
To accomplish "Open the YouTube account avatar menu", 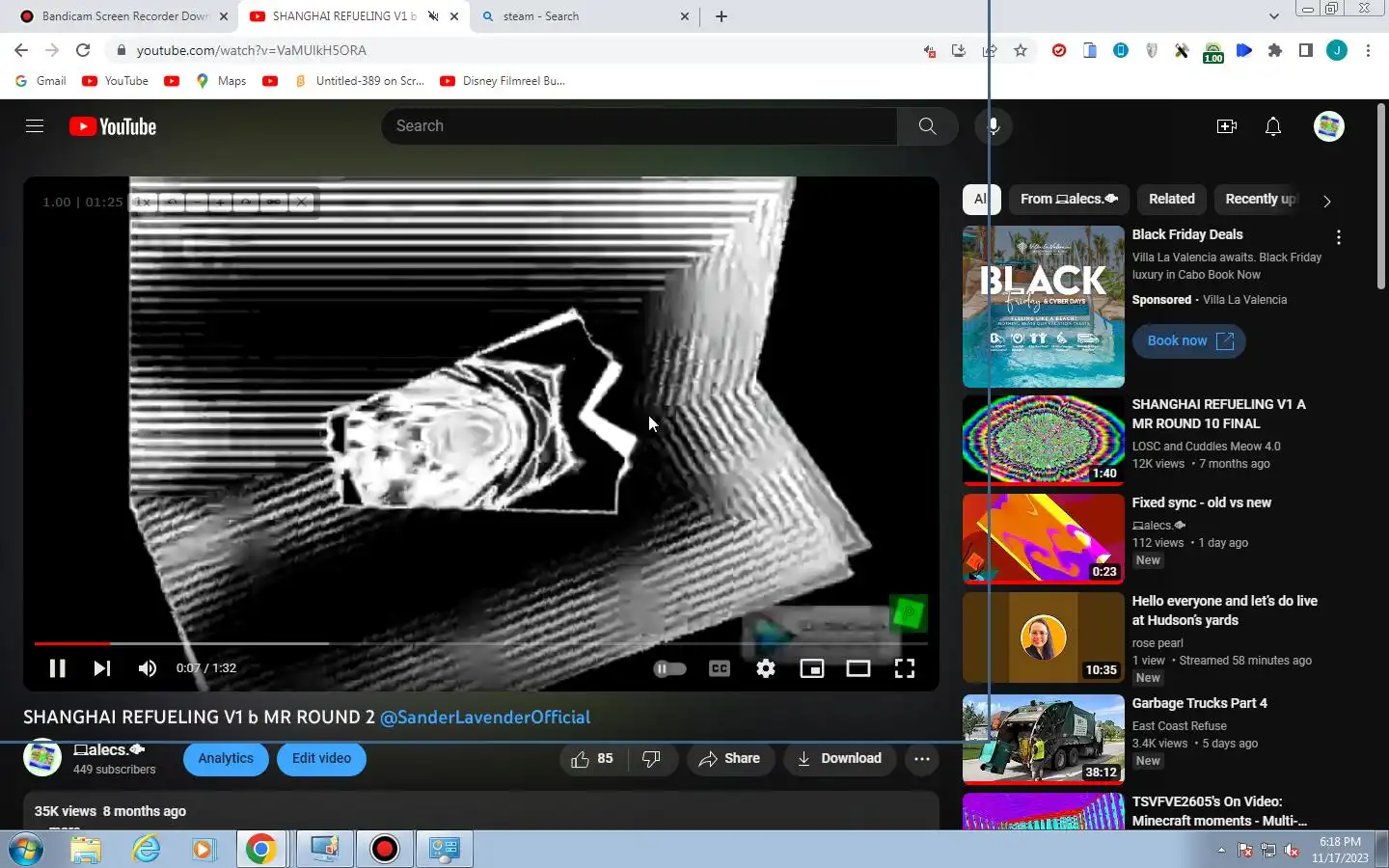I will tap(1329, 126).
